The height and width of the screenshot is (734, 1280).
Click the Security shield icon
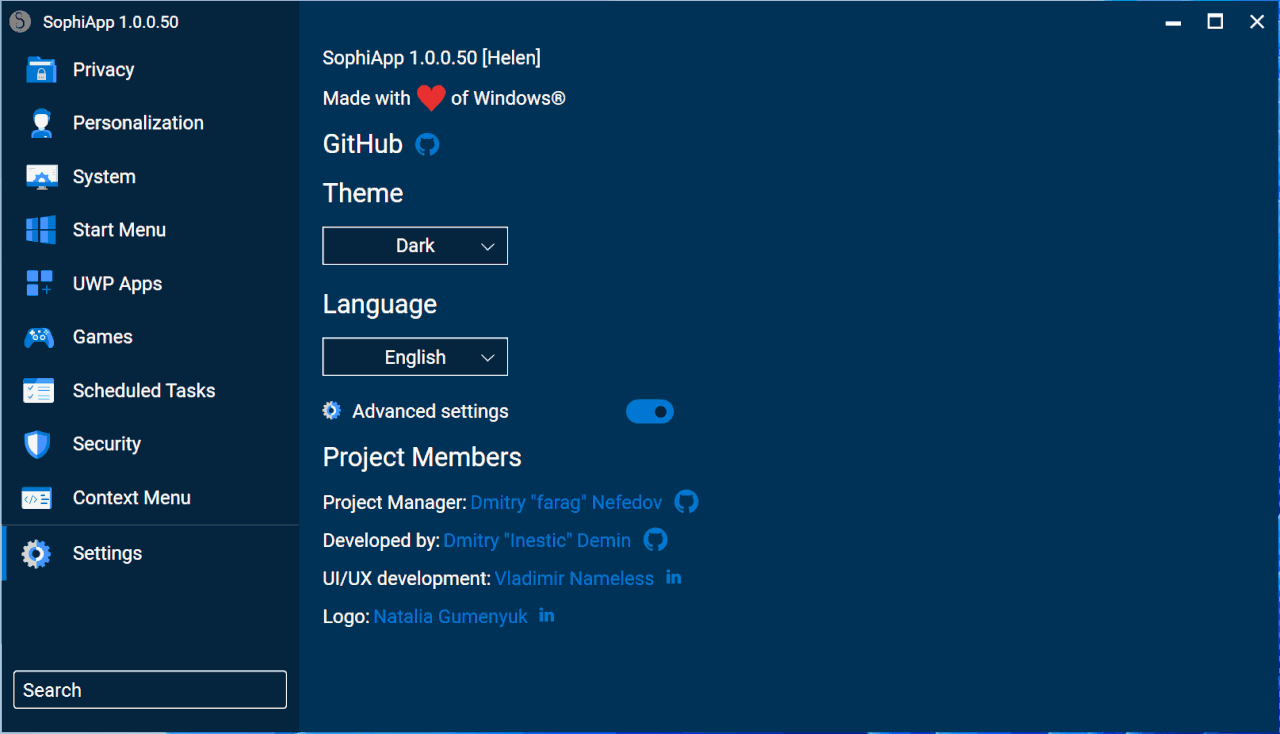click(x=38, y=444)
